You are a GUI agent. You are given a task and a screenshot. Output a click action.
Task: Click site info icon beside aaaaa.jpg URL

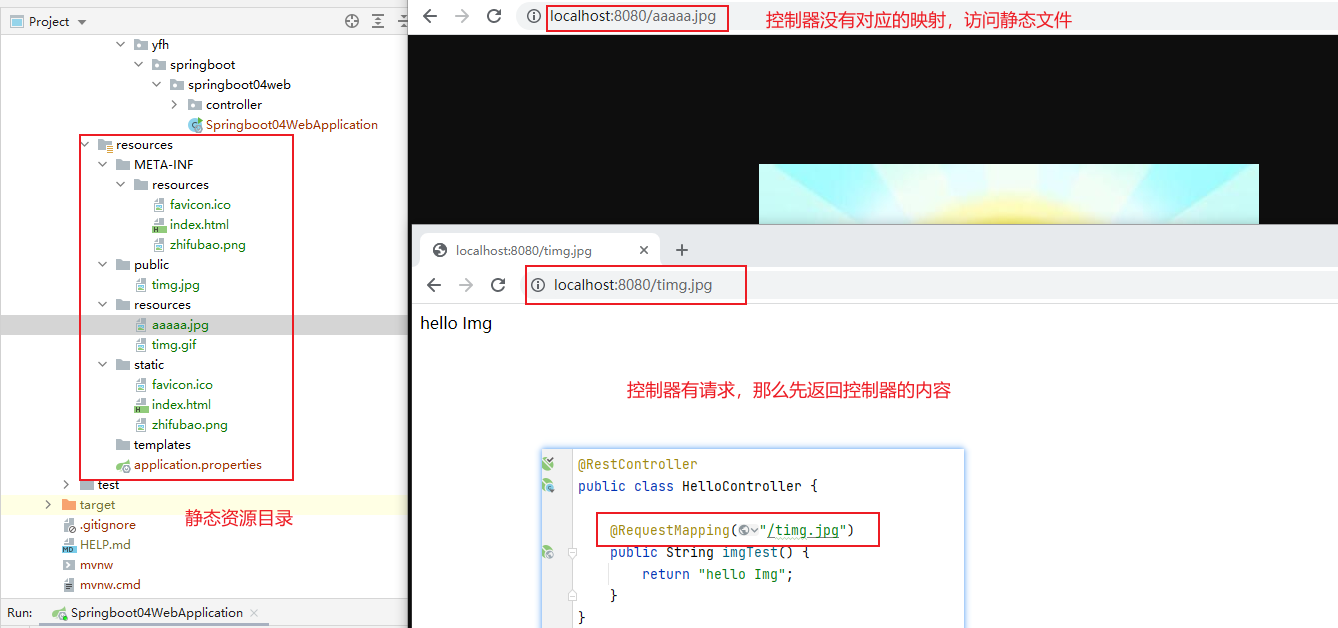click(534, 16)
